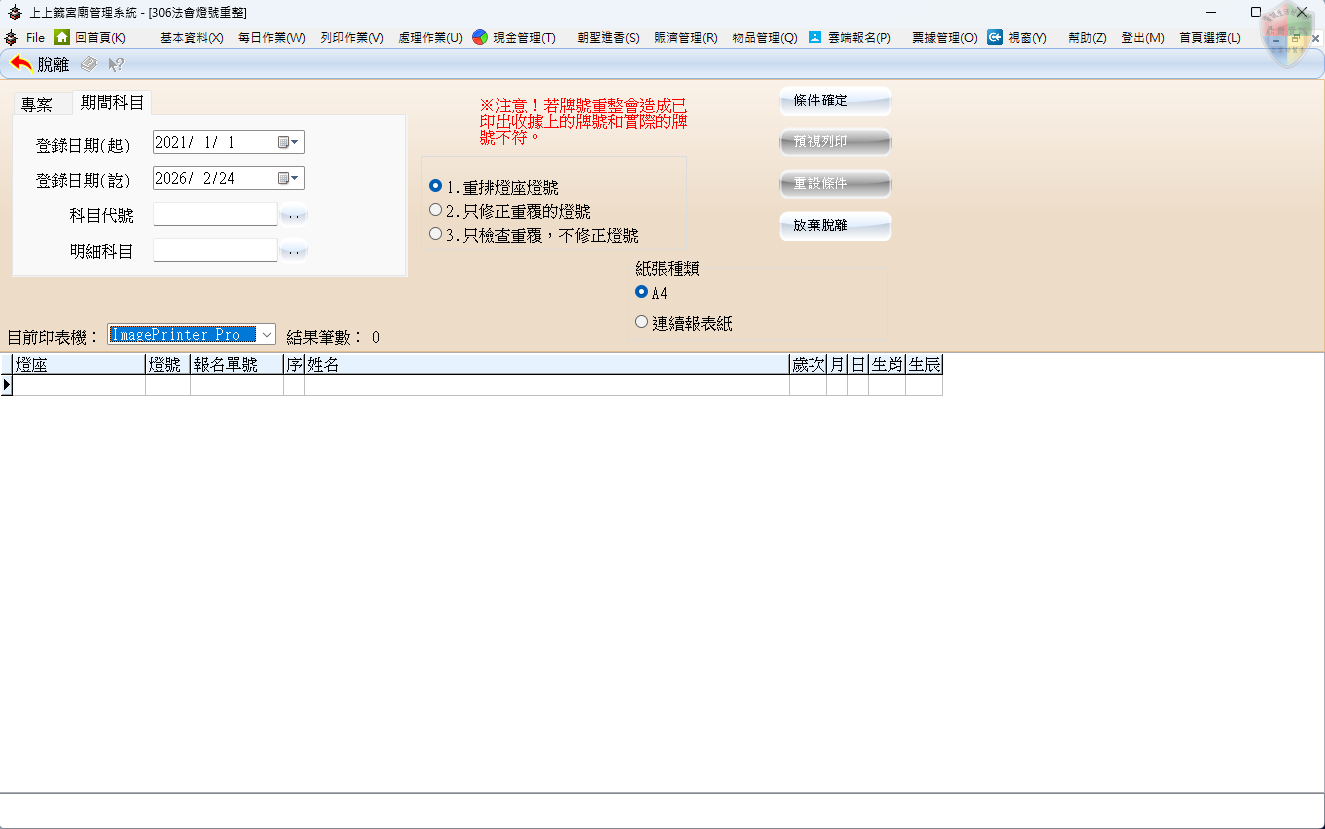This screenshot has width=1325, height=829.
Task: Click the browse button beside 明細科目
Action: [293, 251]
